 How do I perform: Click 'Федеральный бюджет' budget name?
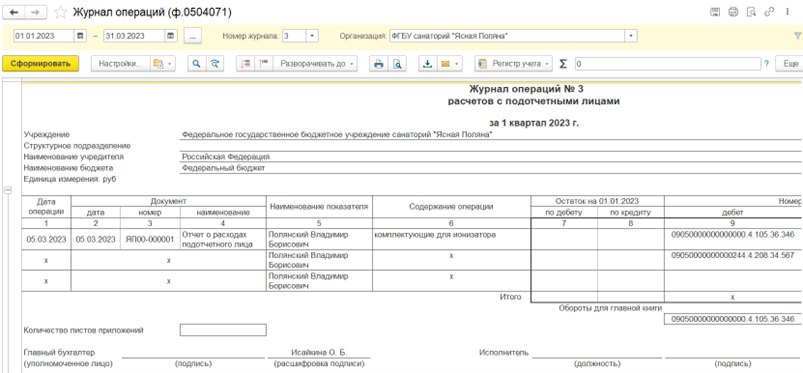pyautogui.click(x=223, y=168)
